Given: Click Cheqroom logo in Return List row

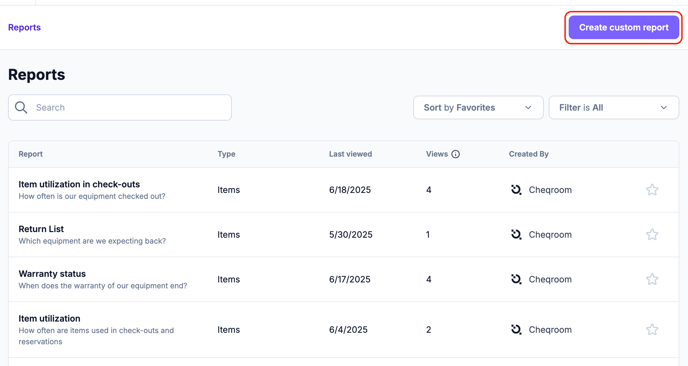Looking at the screenshot, I should (x=516, y=234).
